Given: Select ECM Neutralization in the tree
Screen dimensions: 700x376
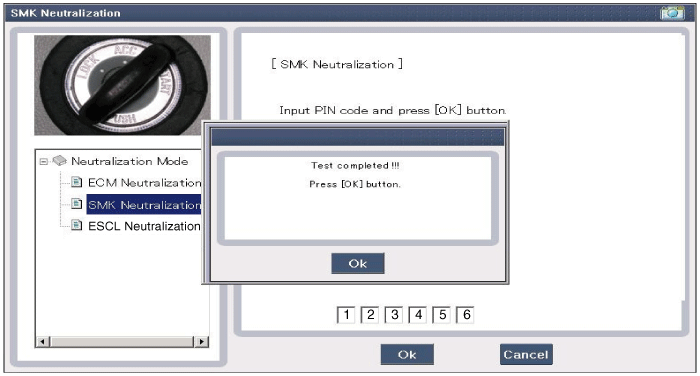Looking at the screenshot, I should (144, 183).
